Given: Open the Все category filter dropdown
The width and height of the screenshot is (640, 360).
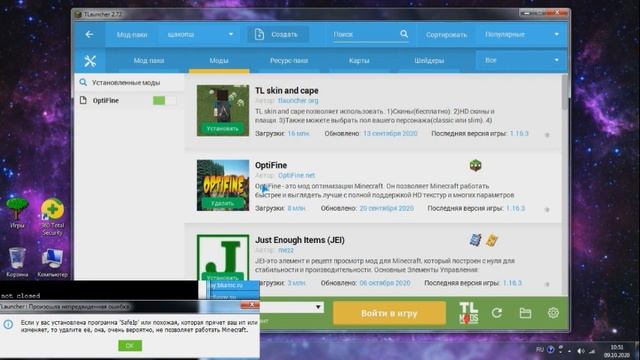Looking at the screenshot, I should (521, 60).
